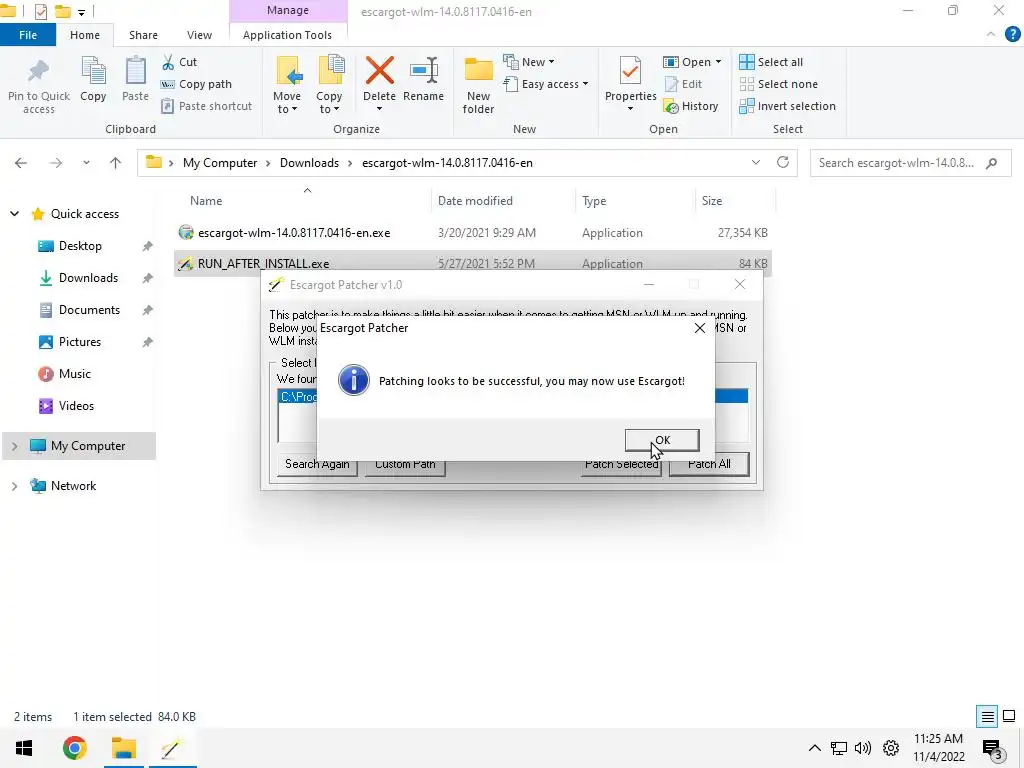Click Downloads in the address breadcrumb
This screenshot has height=768, width=1024.
pos(310,163)
